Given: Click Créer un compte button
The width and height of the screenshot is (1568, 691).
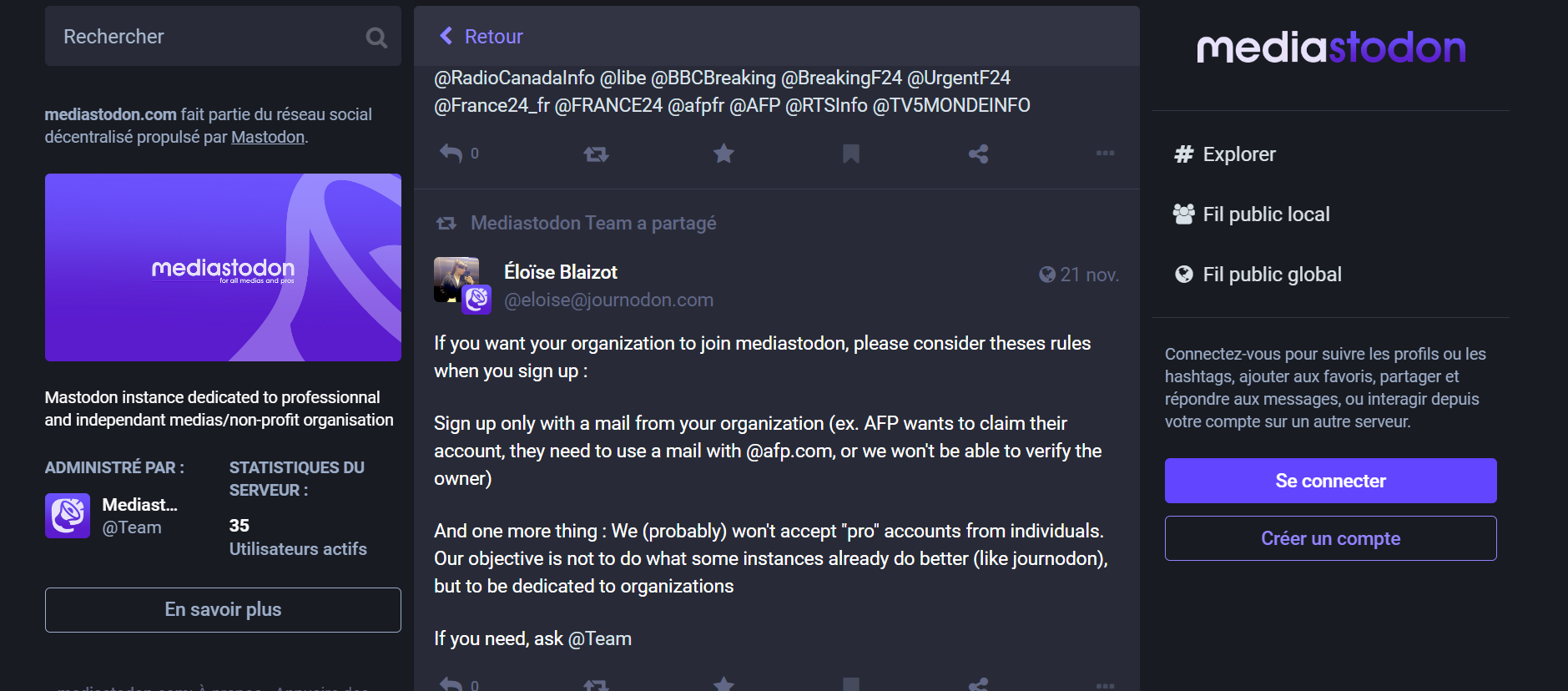Looking at the screenshot, I should pyautogui.click(x=1330, y=538).
